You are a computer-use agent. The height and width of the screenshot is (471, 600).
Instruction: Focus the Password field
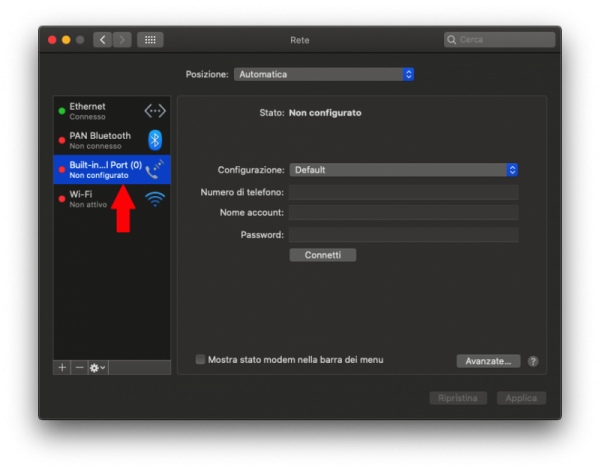click(x=404, y=235)
